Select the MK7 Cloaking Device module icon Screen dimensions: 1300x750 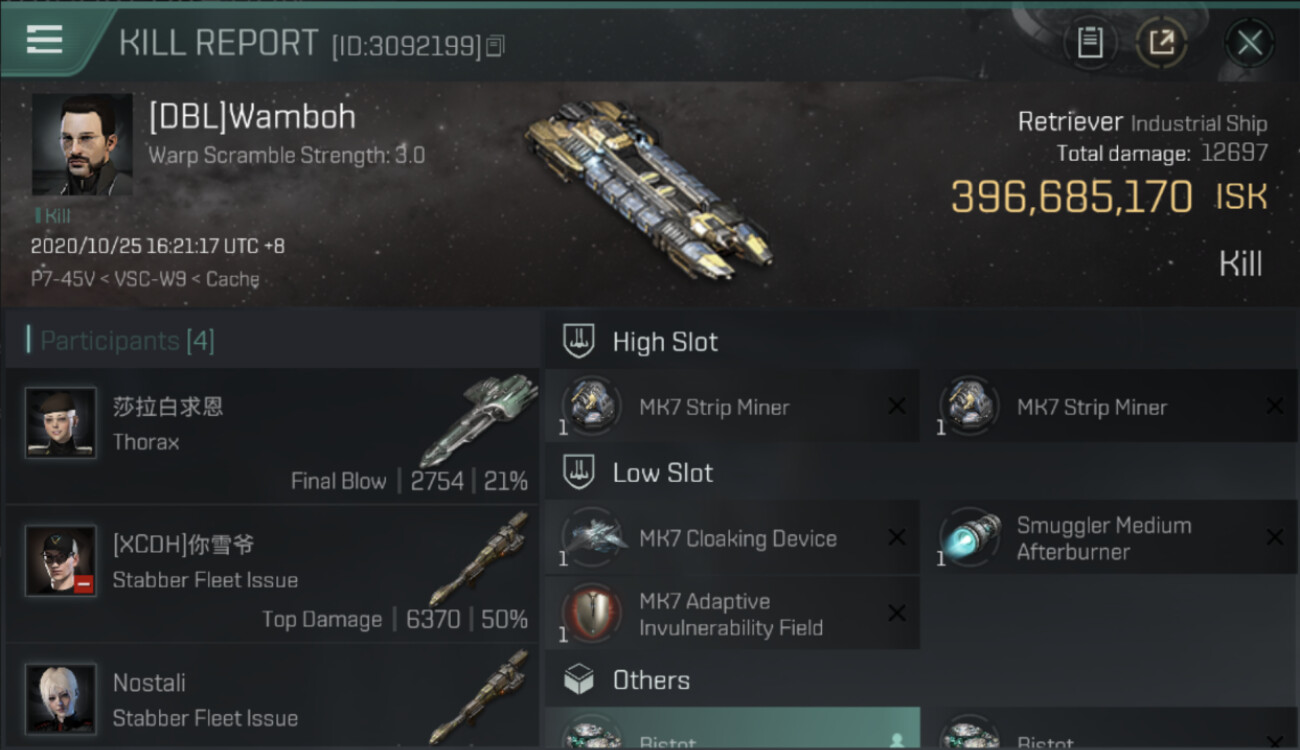(x=591, y=537)
